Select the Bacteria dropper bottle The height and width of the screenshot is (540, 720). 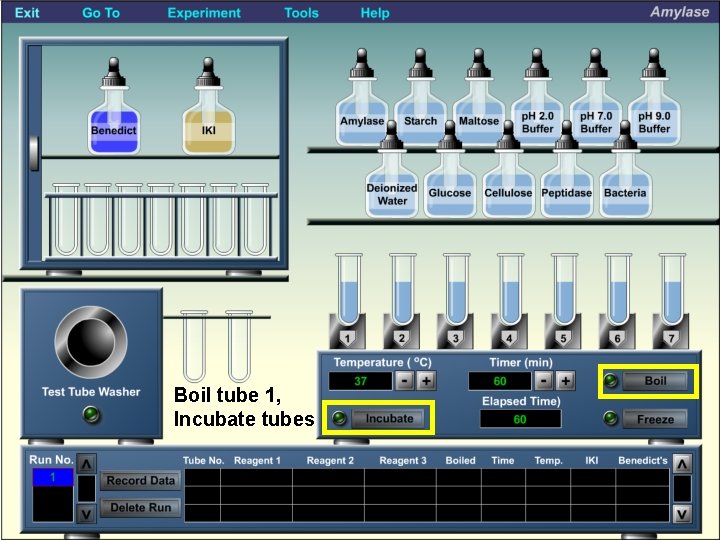click(x=625, y=169)
